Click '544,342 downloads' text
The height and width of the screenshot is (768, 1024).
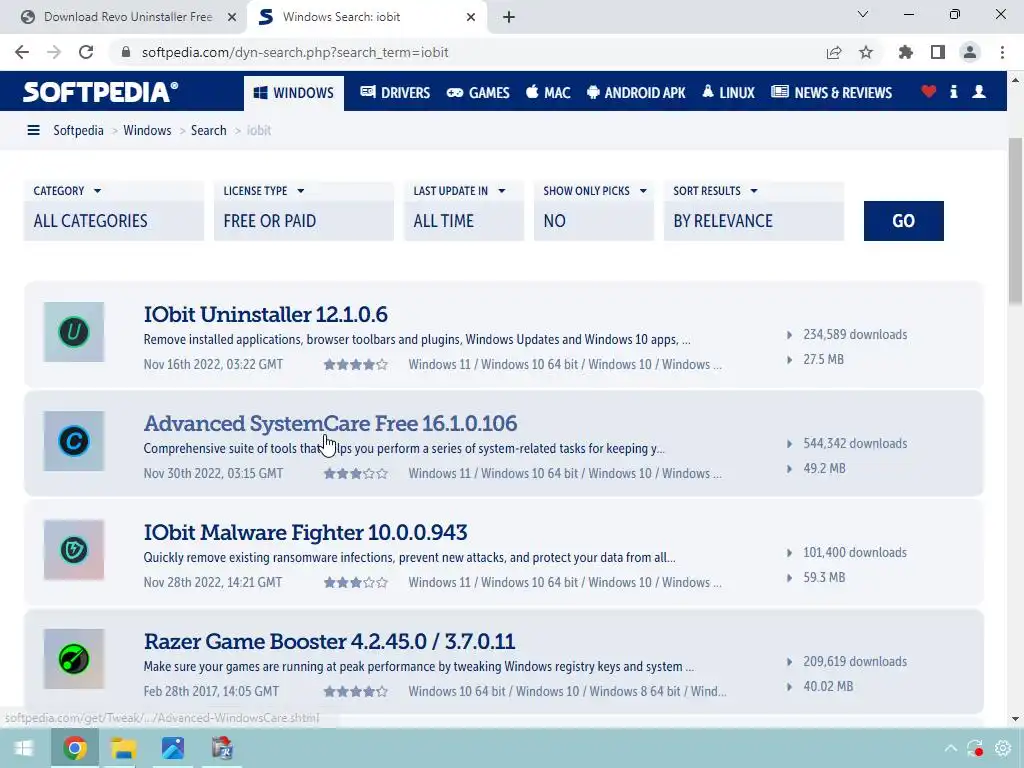tap(855, 443)
